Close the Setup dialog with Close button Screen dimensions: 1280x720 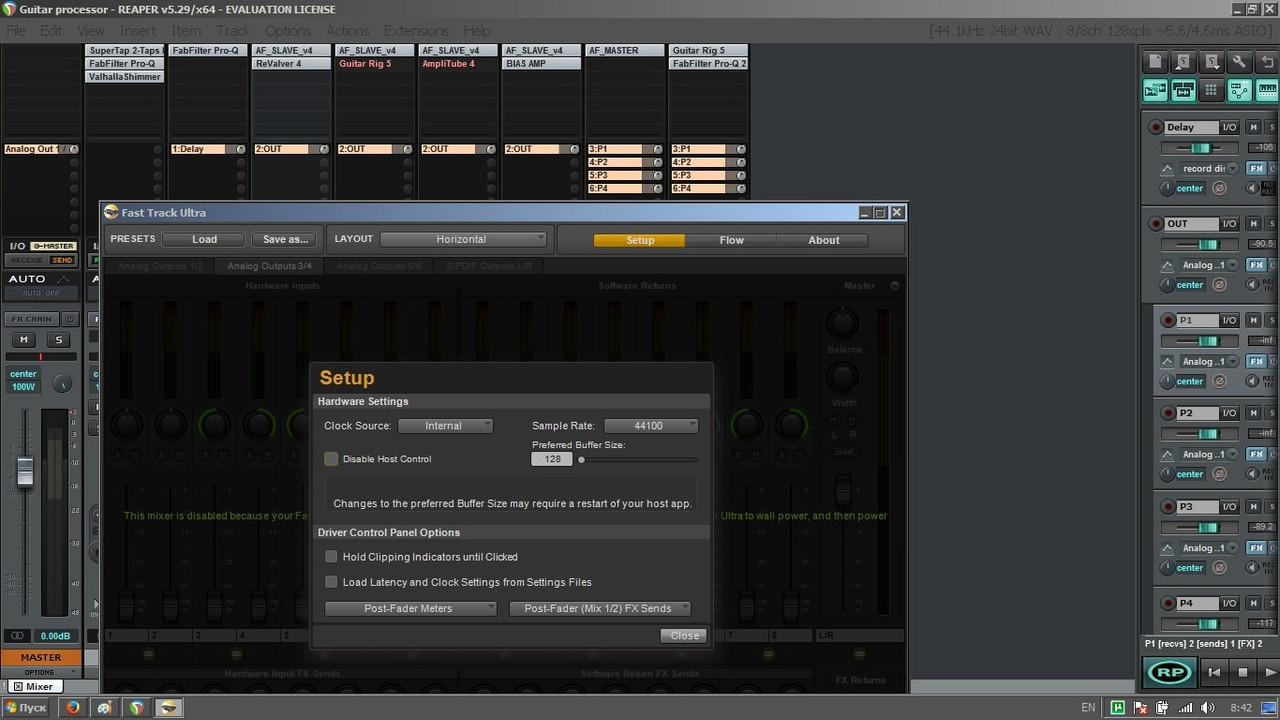(x=684, y=635)
